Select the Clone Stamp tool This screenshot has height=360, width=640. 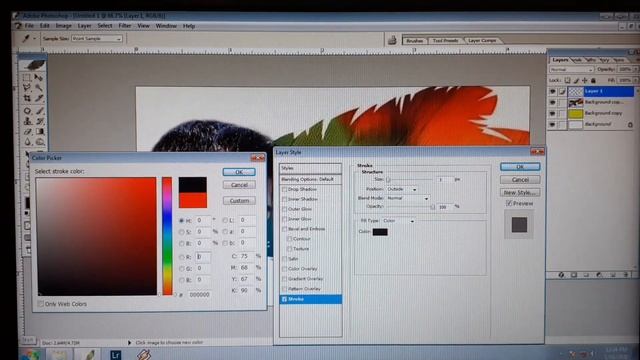[x=27, y=121]
